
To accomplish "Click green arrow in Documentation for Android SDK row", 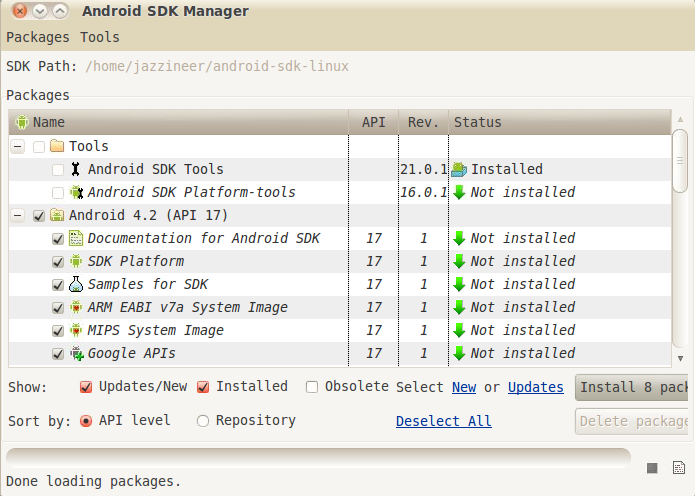I will [459, 238].
